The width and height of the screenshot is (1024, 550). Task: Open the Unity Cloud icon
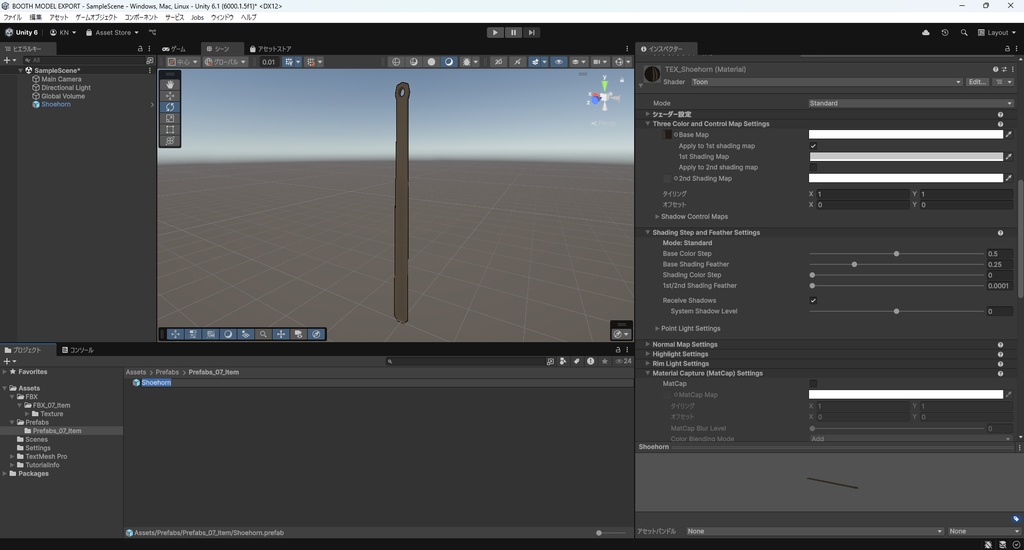[x=925, y=33]
